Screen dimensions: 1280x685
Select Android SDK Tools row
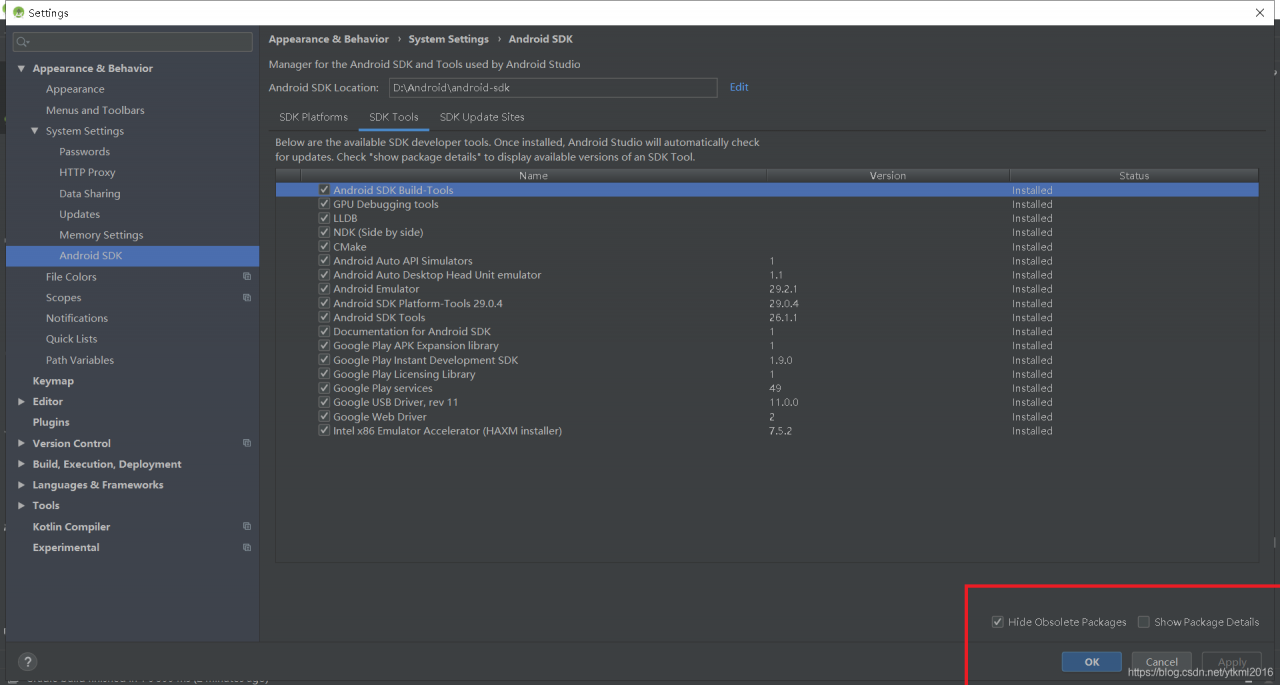tap(767, 318)
